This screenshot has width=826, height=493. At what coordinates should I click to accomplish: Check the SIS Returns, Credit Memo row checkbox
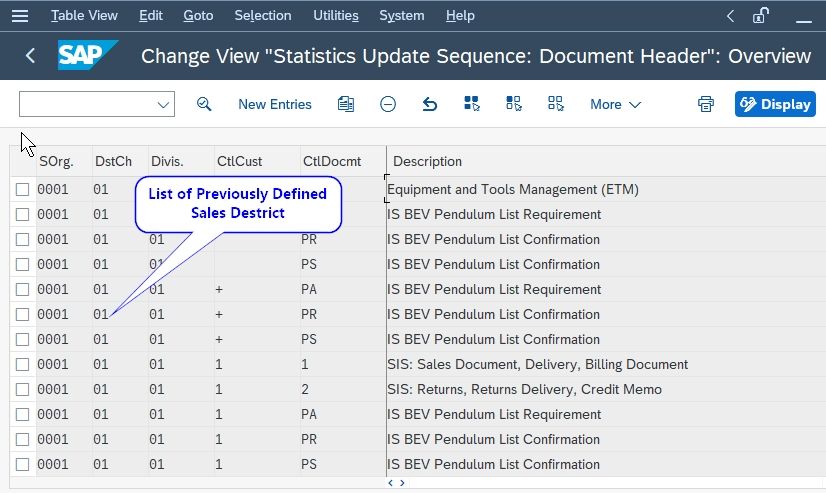click(22, 390)
